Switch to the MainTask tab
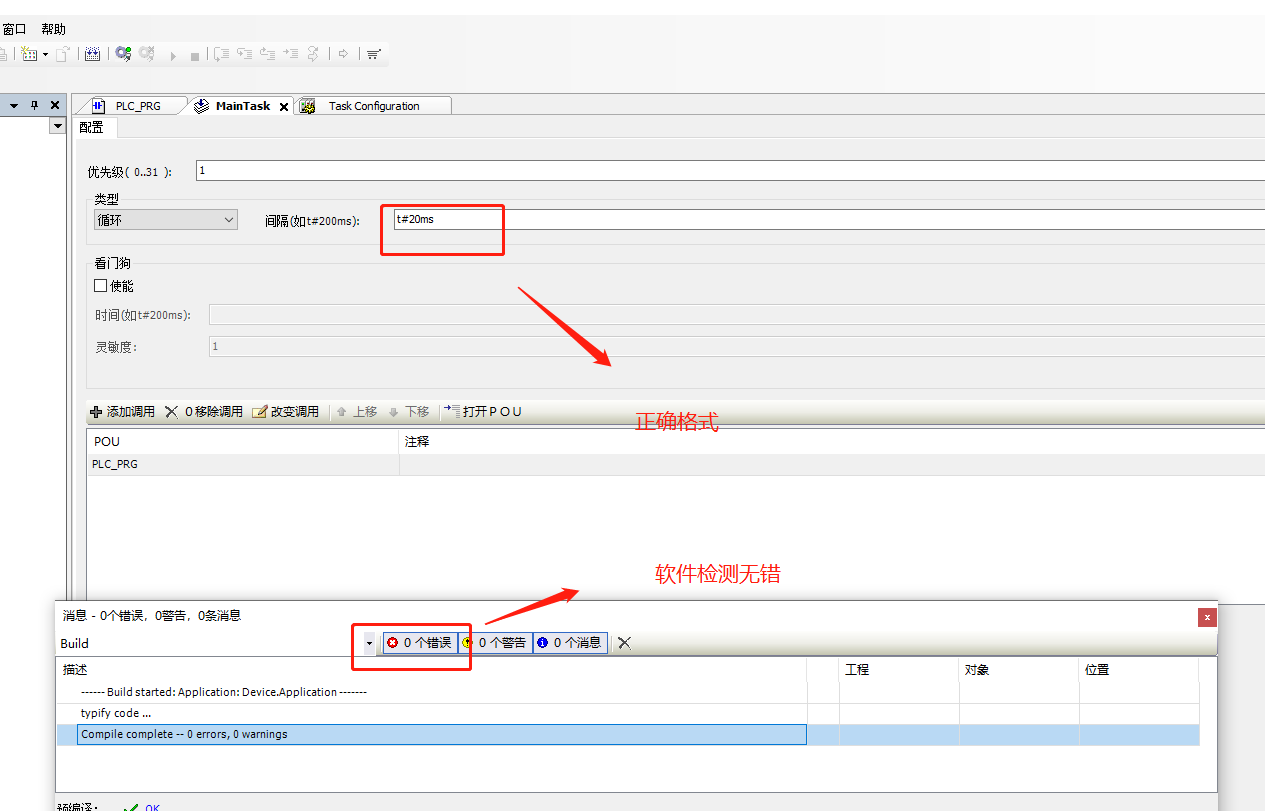This screenshot has height=811, width=1265. coord(243,106)
